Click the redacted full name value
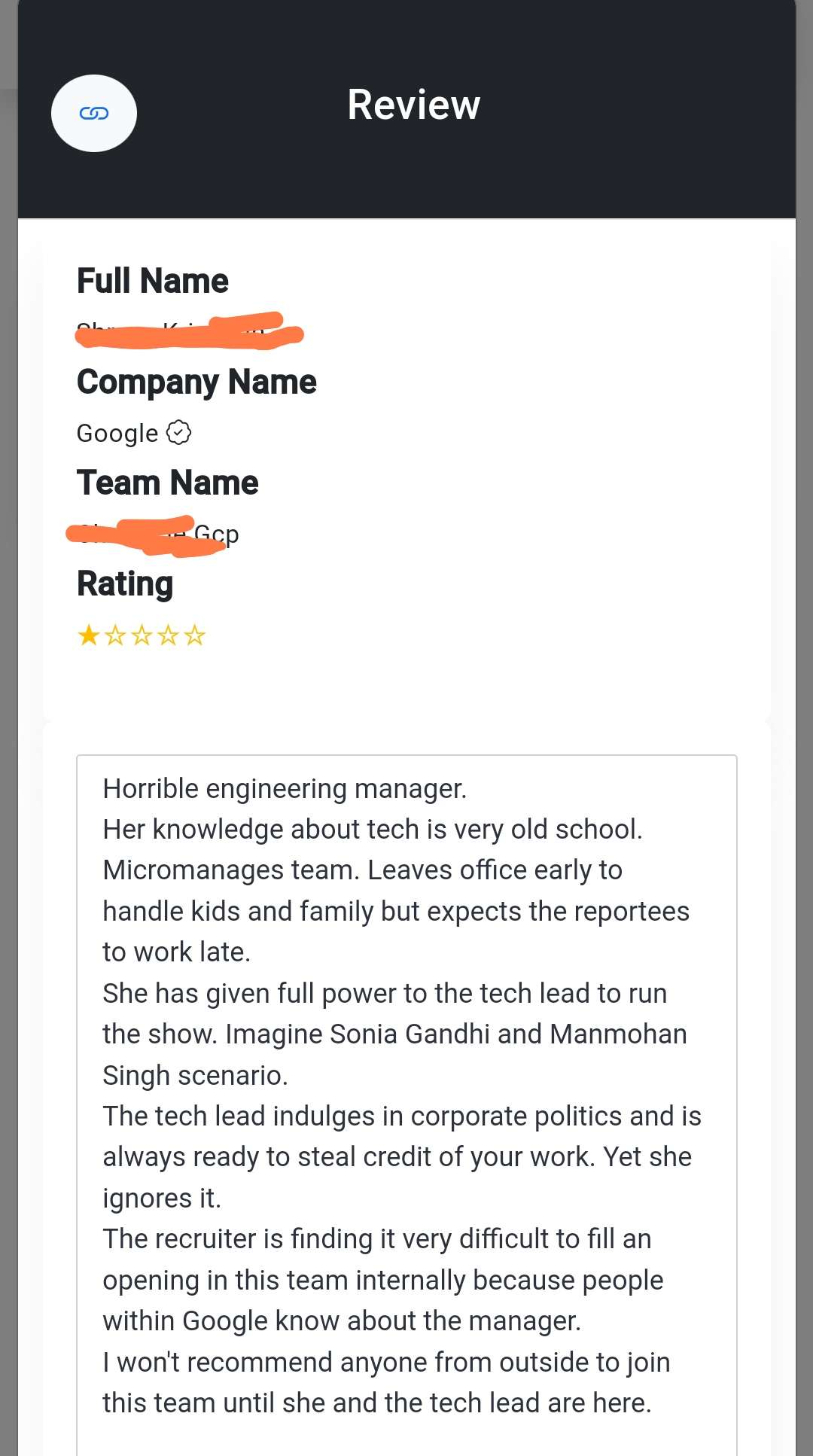This screenshot has height=1456, width=813. (189, 330)
